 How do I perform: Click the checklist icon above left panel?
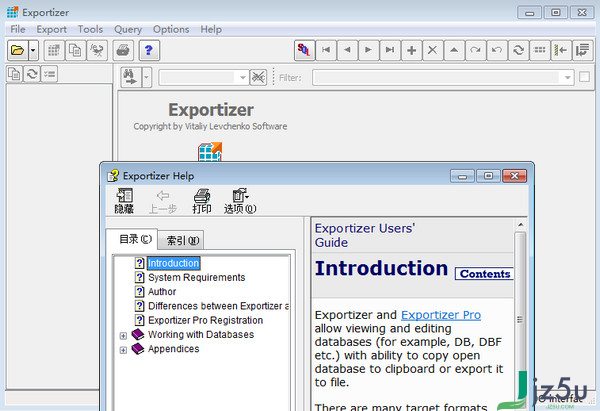tap(49, 74)
